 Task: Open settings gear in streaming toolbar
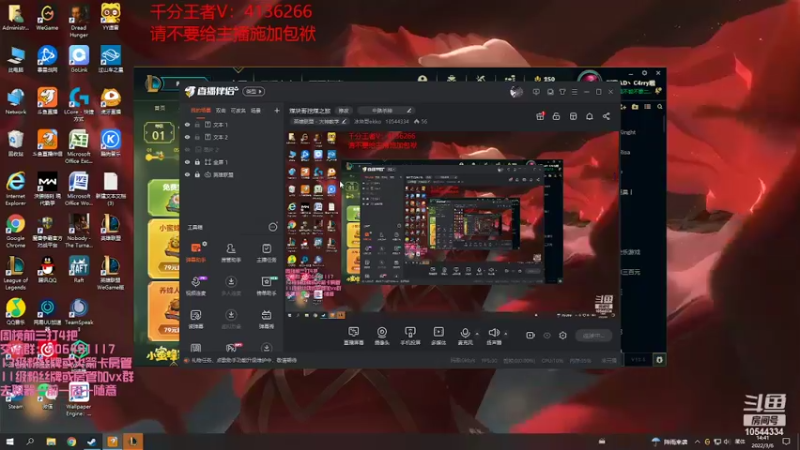[563, 335]
